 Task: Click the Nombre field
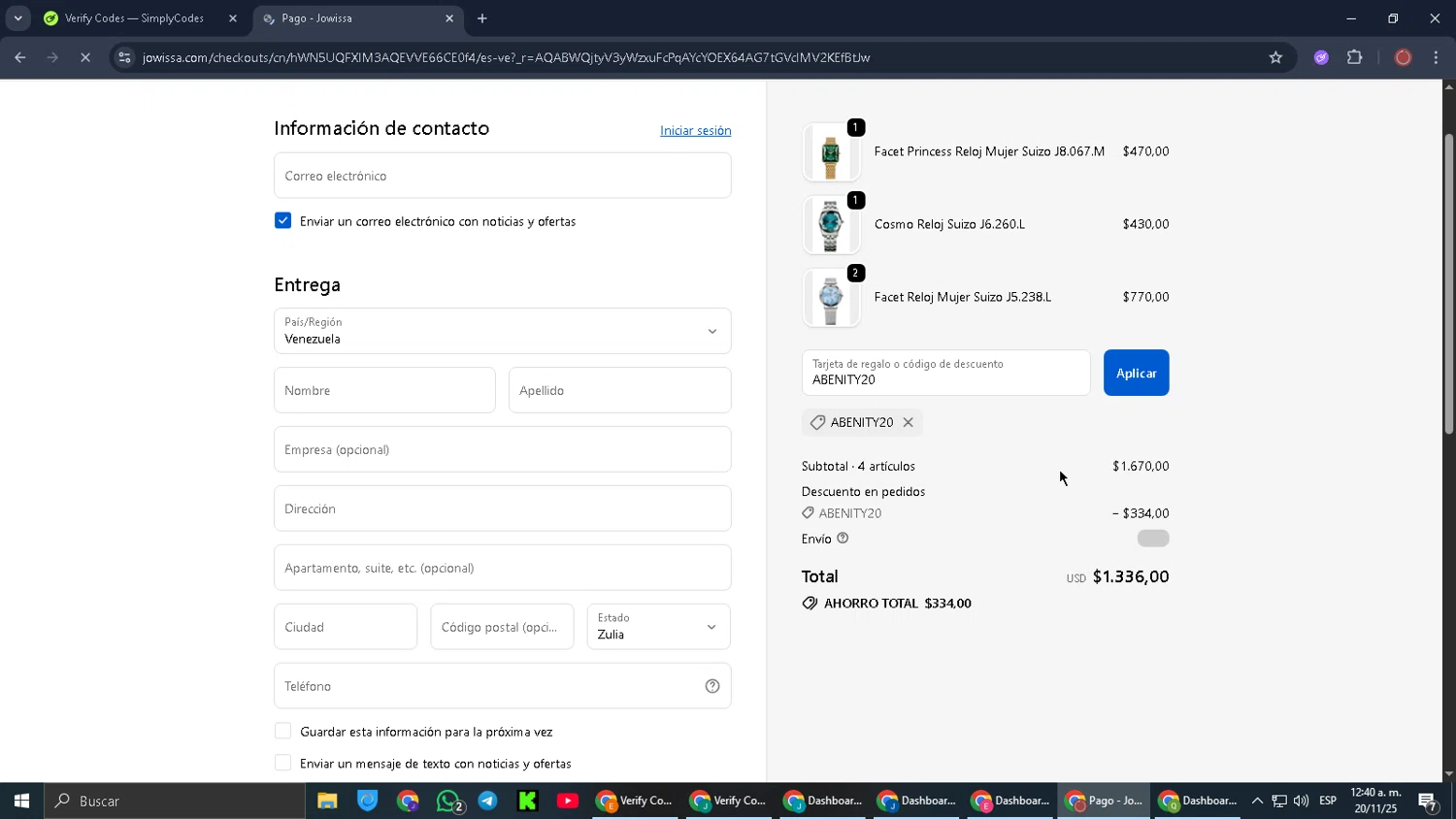click(384, 390)
